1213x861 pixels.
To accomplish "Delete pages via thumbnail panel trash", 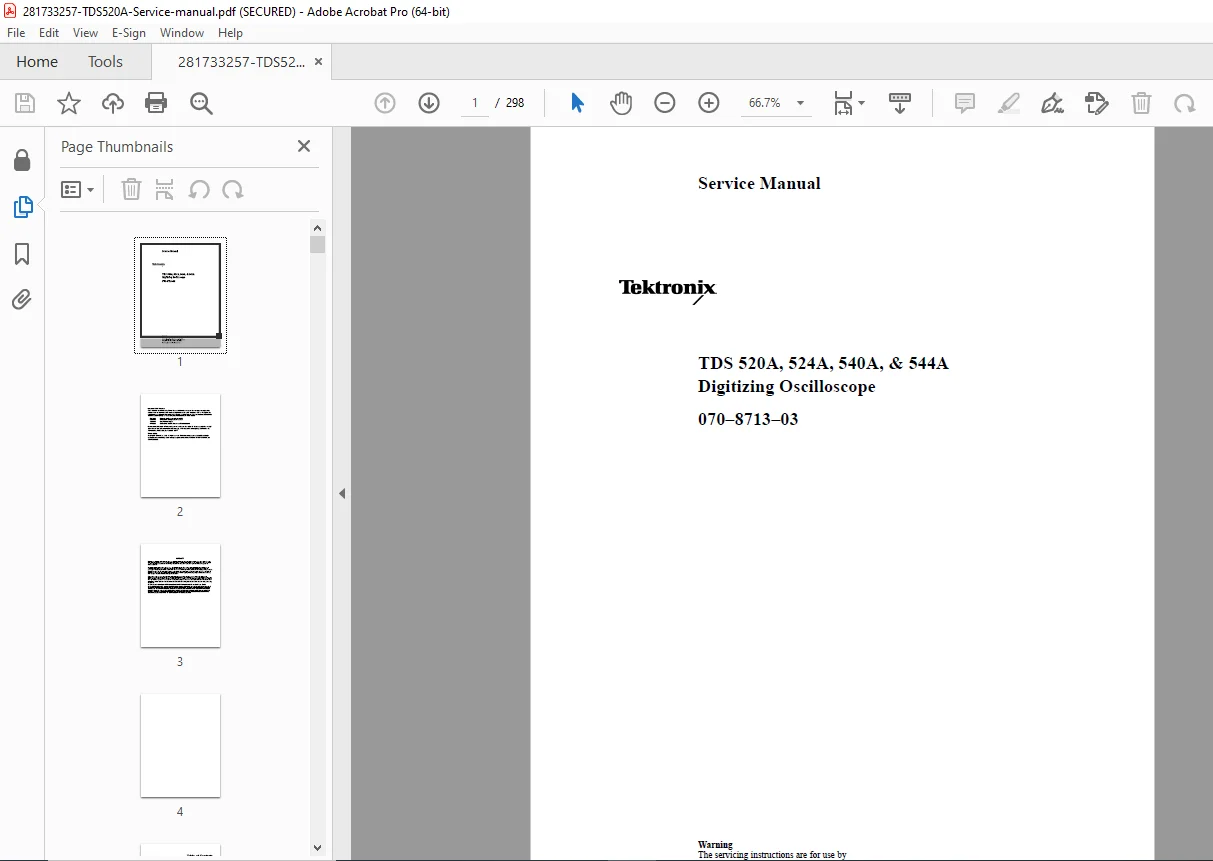I will pyautogui.click(x=131, y=189).
